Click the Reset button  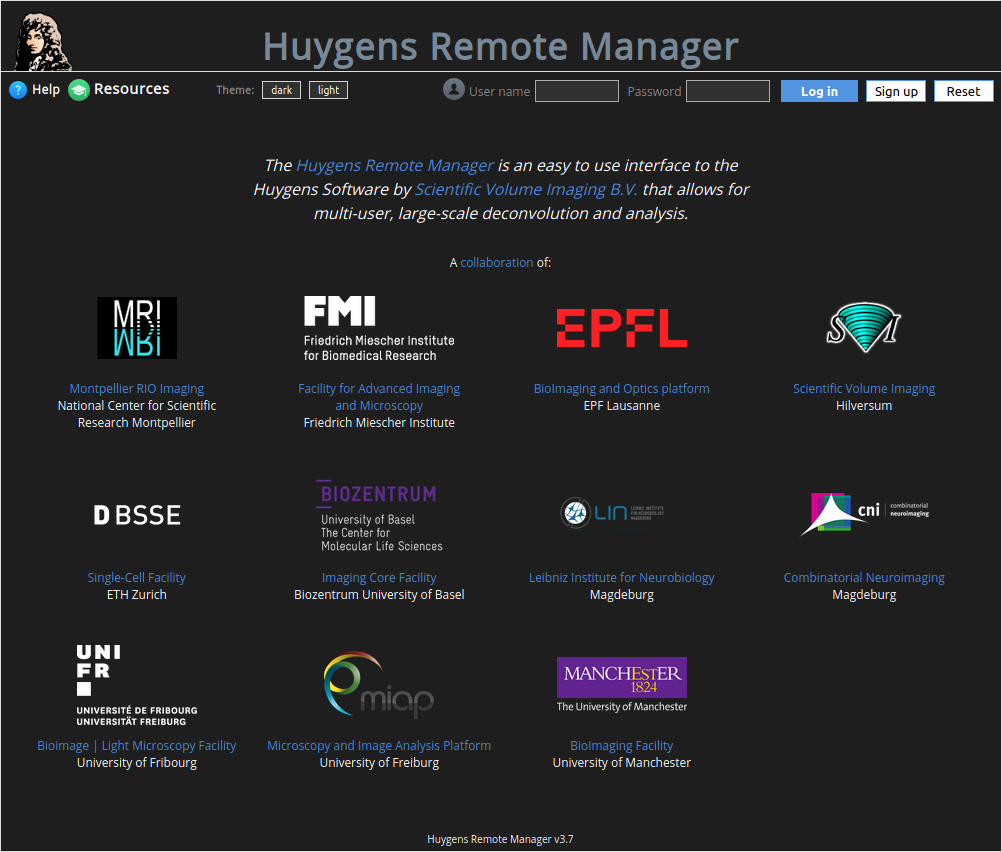coord(963,91)
